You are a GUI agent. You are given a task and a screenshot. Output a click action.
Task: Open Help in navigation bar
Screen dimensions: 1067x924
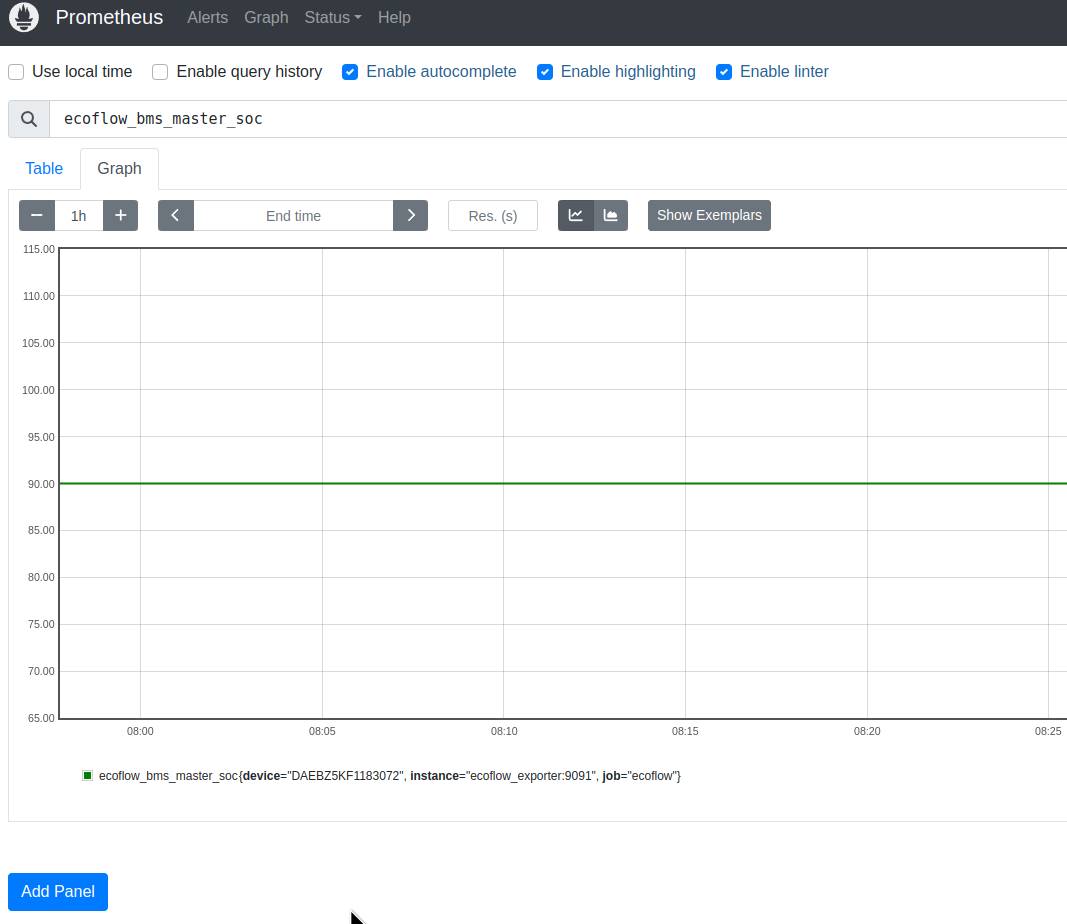tap(394, 18)
